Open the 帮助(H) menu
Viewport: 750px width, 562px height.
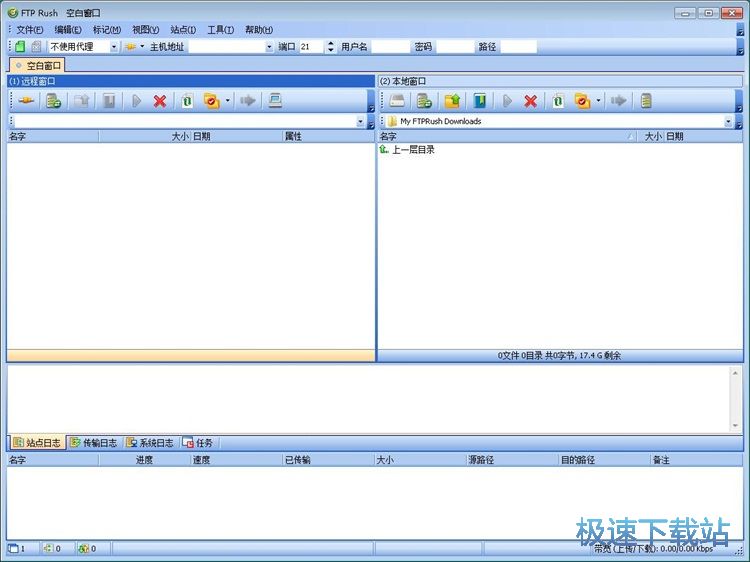tap(259, 30)
